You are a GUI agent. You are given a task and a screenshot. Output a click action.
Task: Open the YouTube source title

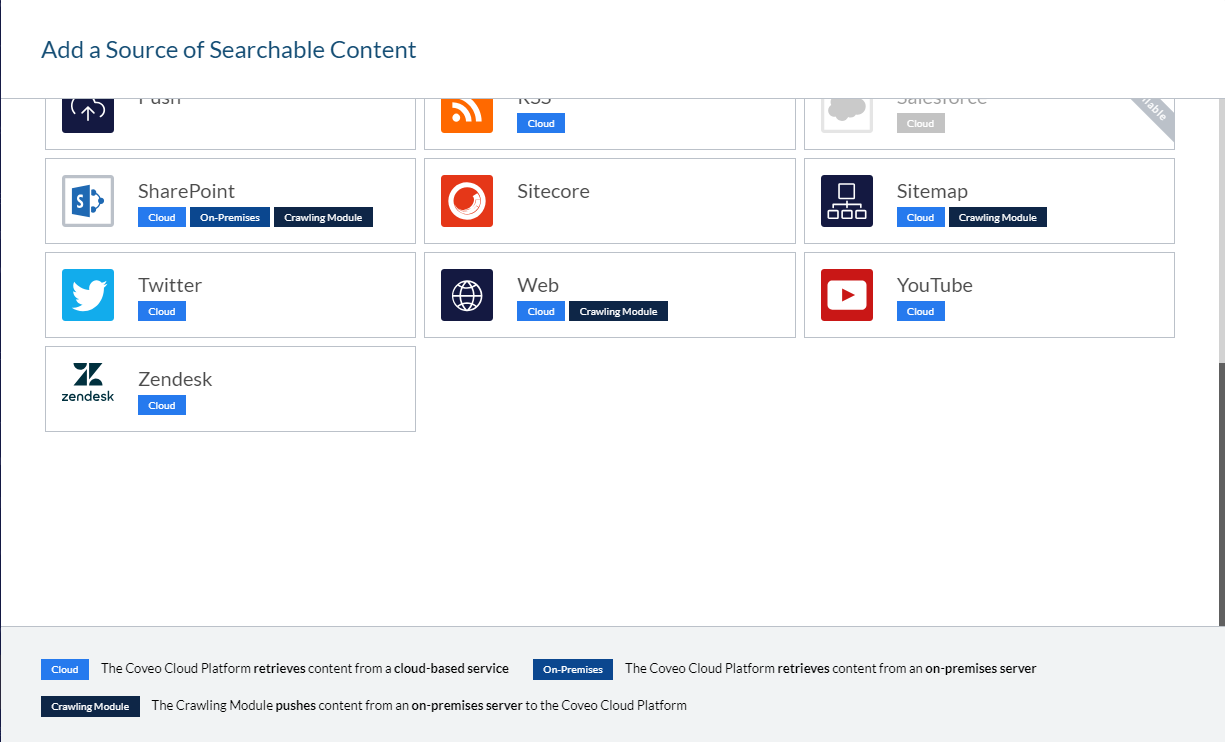coord(935,285)
